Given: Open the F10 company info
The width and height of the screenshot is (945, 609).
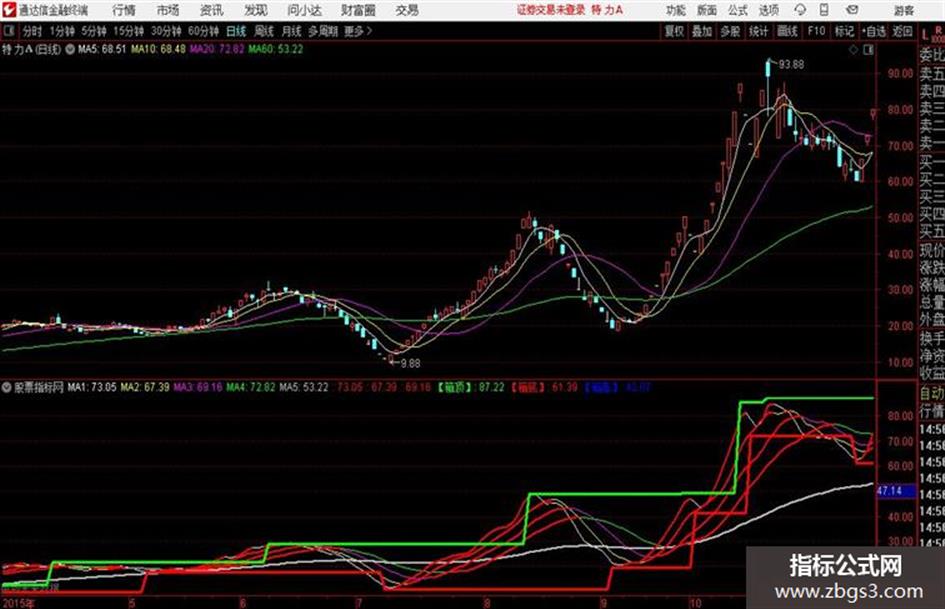Looking at the screenshot, I should pos(816,31).
